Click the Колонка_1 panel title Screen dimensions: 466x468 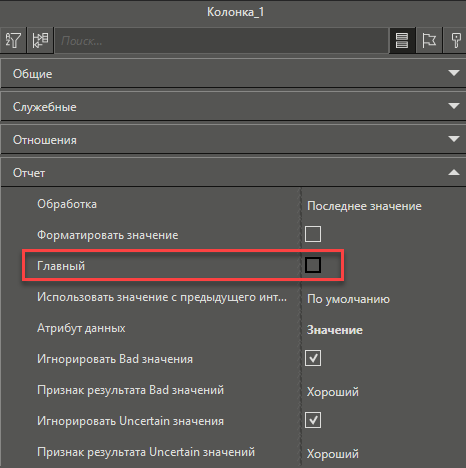click(235, 12)
